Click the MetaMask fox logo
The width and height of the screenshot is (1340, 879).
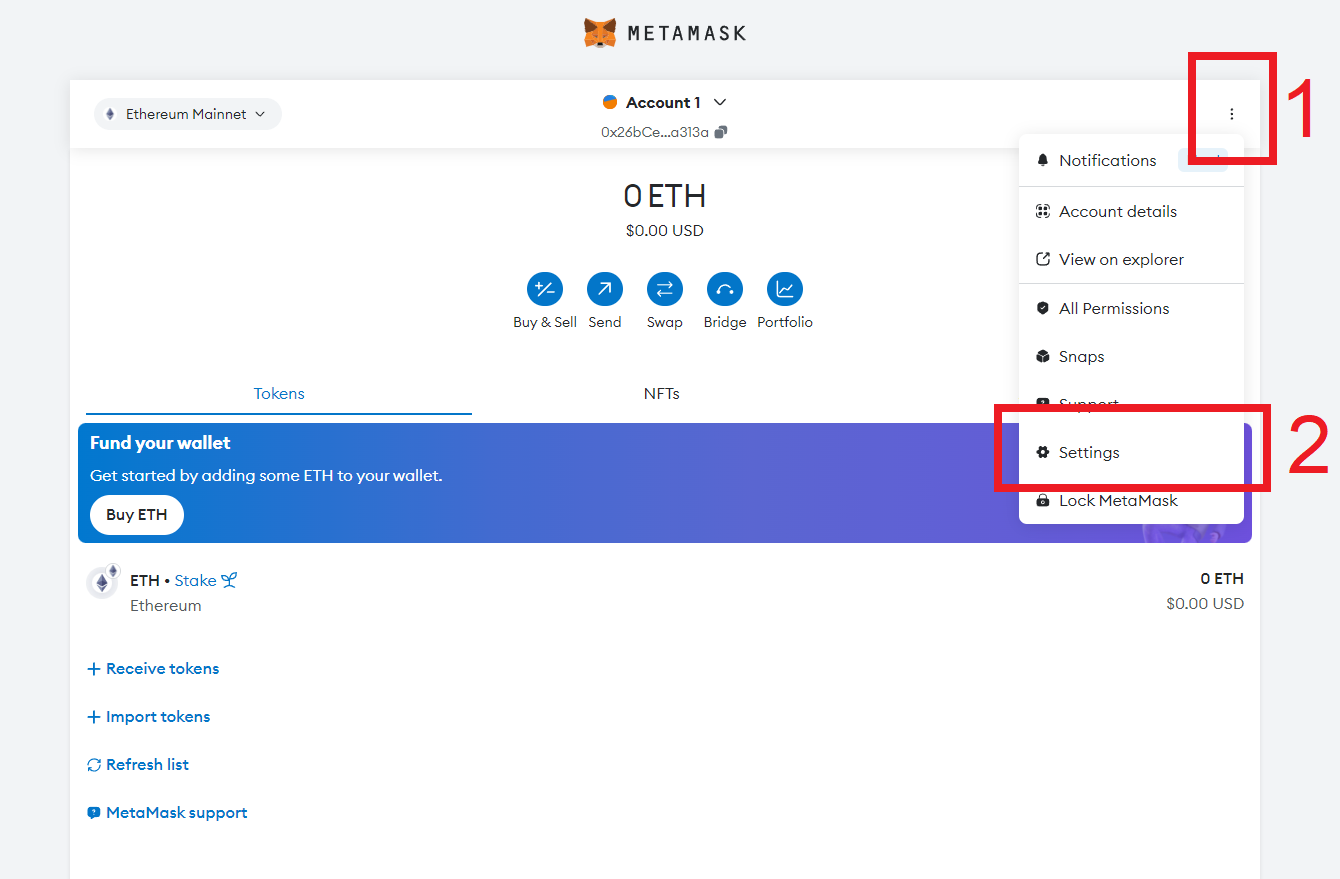[600, 33]
